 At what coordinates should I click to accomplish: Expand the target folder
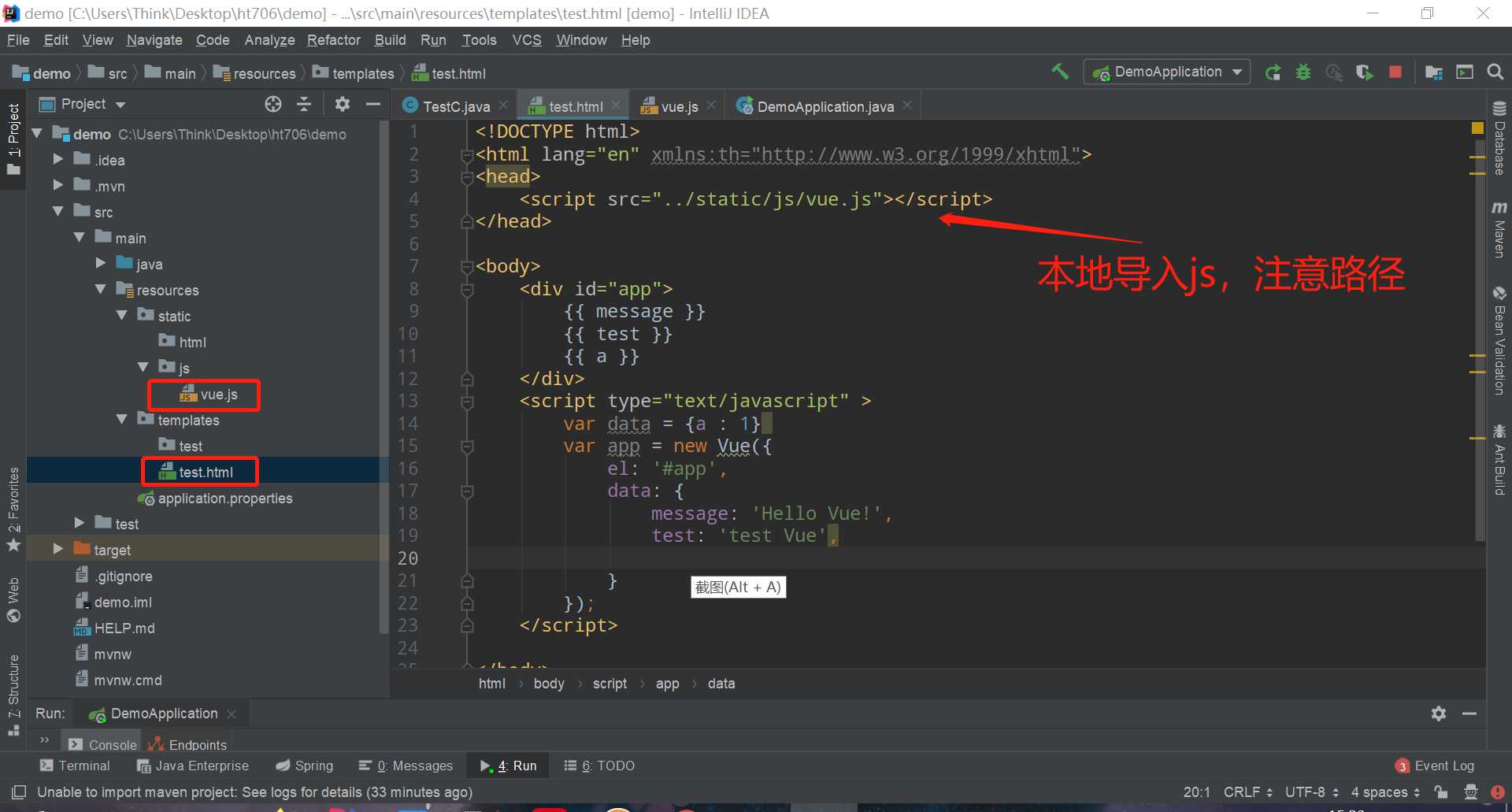click(57, 549)
